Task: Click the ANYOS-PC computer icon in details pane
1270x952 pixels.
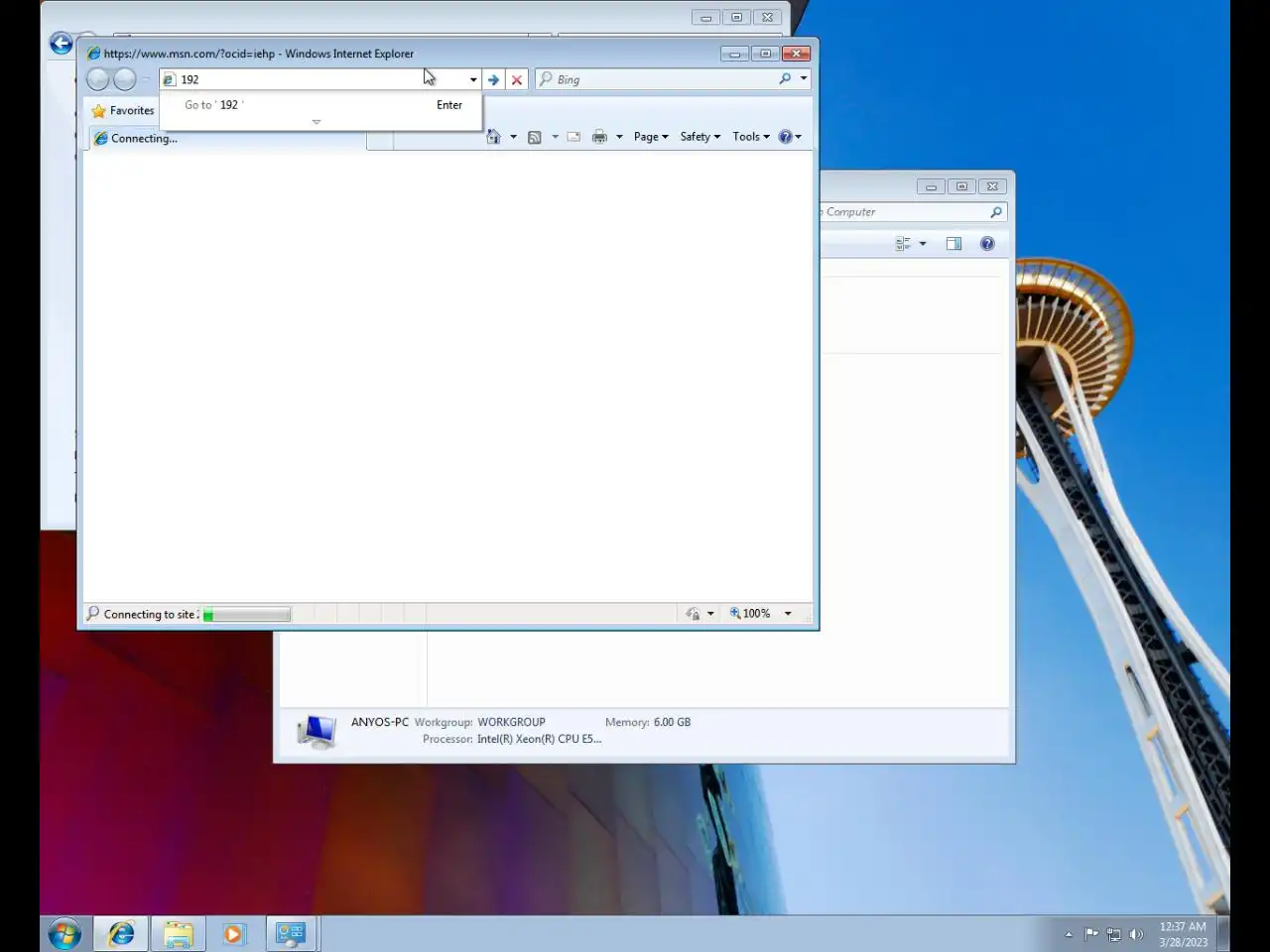Action: [x=317, y=732]
